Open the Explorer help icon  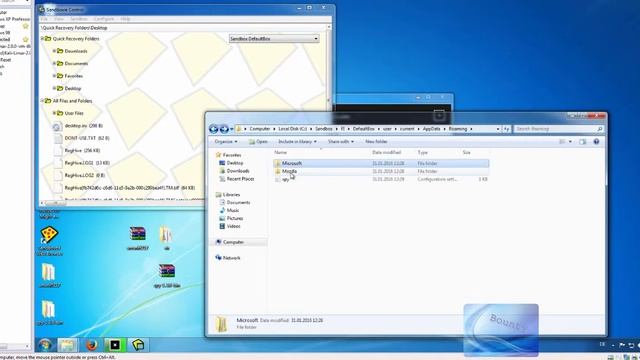pyautogui.click(x=596, y=142)
